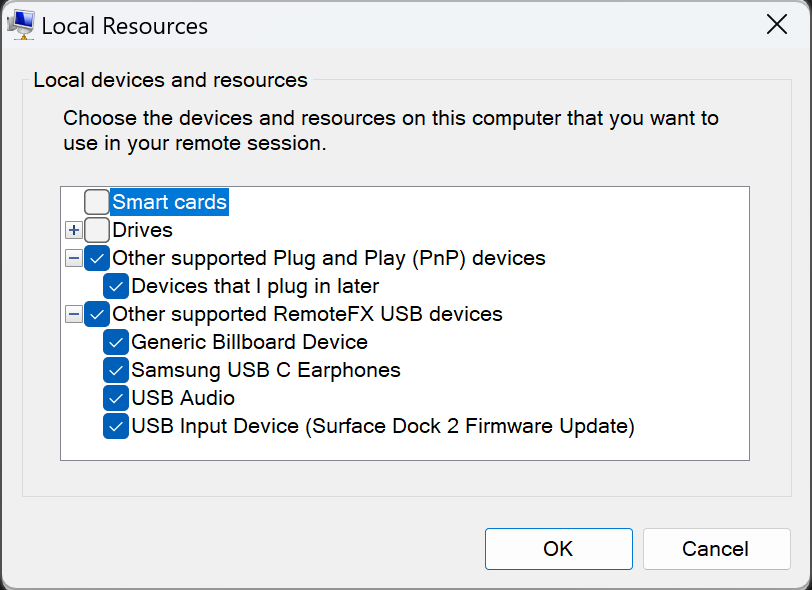Close the Local Resources dialog
The image size is (812, 590).
click(x=777, y=24)
